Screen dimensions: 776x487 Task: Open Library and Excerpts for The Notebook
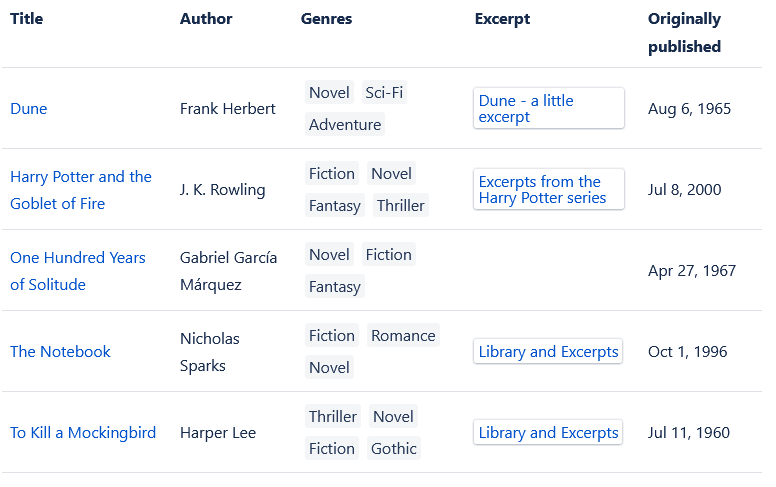point(548,352)
